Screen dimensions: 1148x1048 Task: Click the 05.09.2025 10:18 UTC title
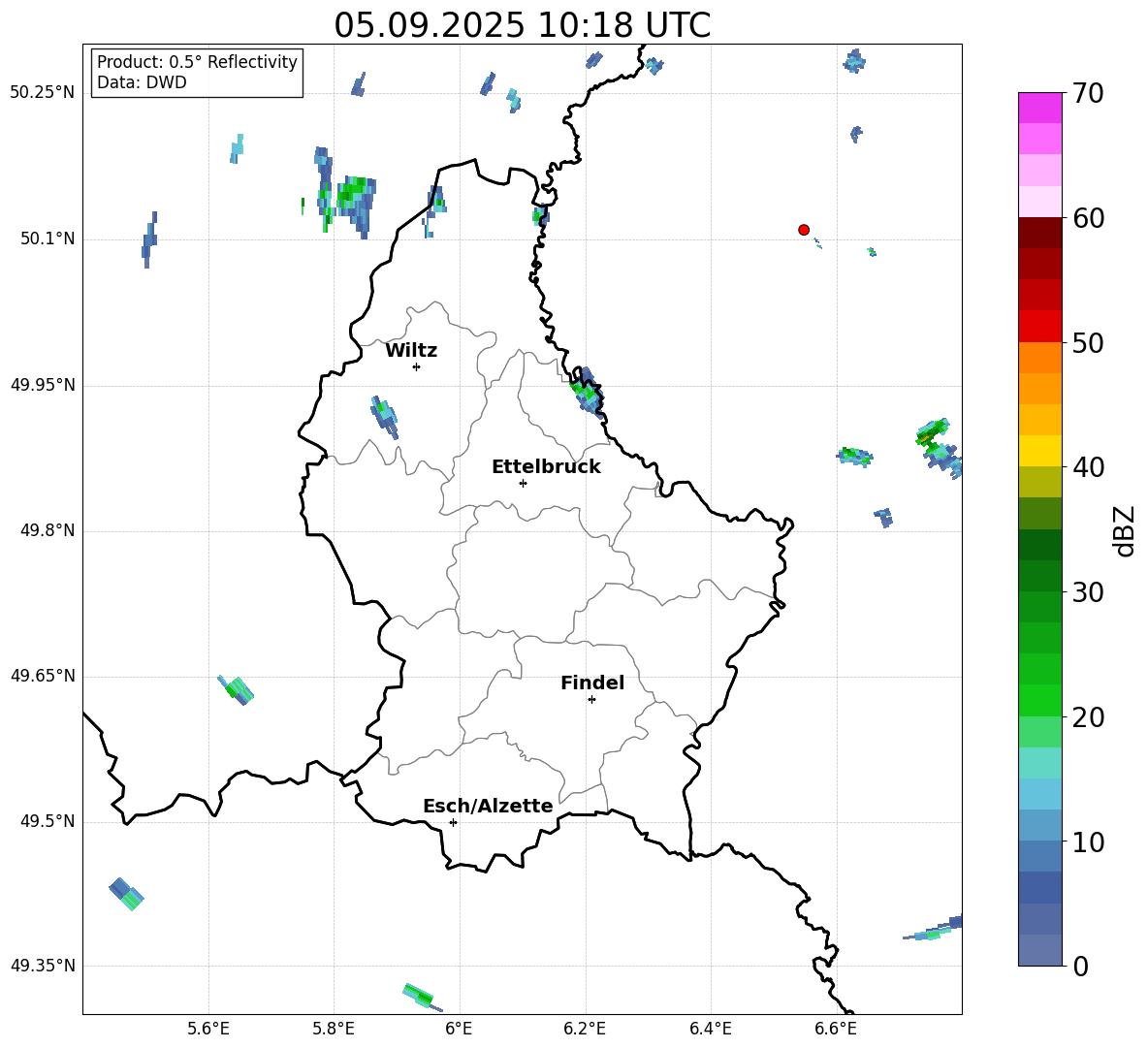point(522,25)
